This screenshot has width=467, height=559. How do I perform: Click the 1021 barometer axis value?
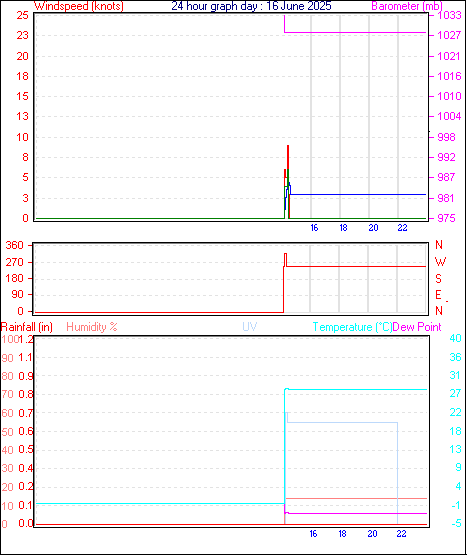coord(449,56)
